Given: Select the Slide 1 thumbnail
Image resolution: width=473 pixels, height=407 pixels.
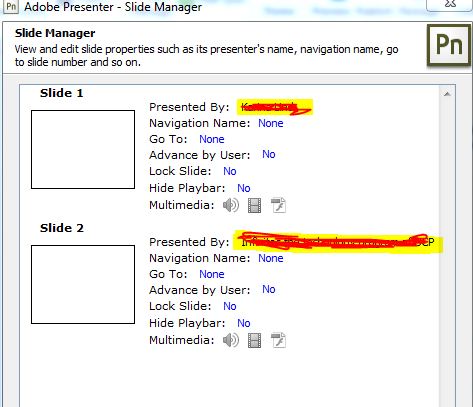Looking at the screenshot, I should (x=83, y=150).
